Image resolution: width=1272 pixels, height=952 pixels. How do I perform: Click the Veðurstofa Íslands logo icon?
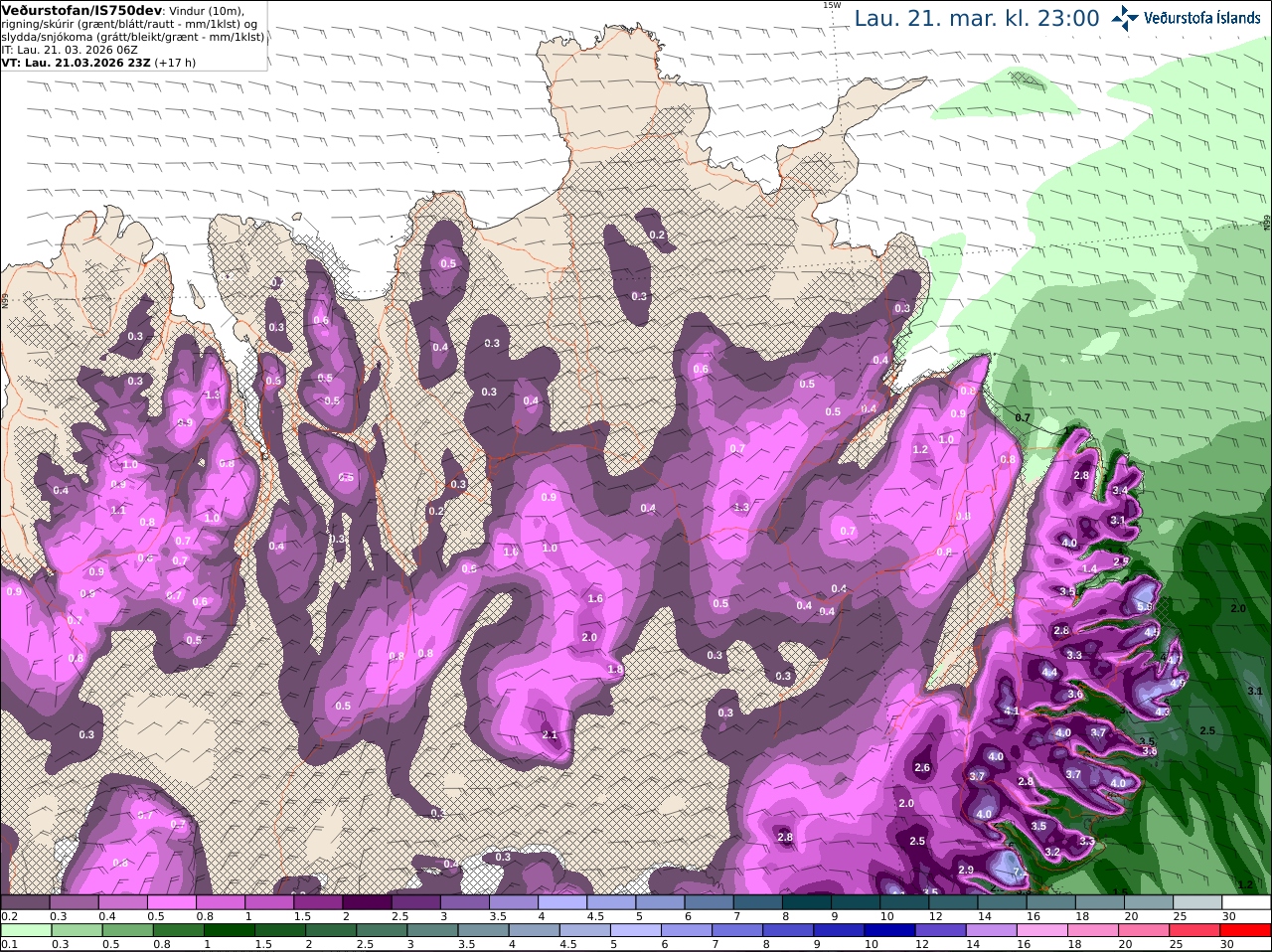[x=1125, y=17]
